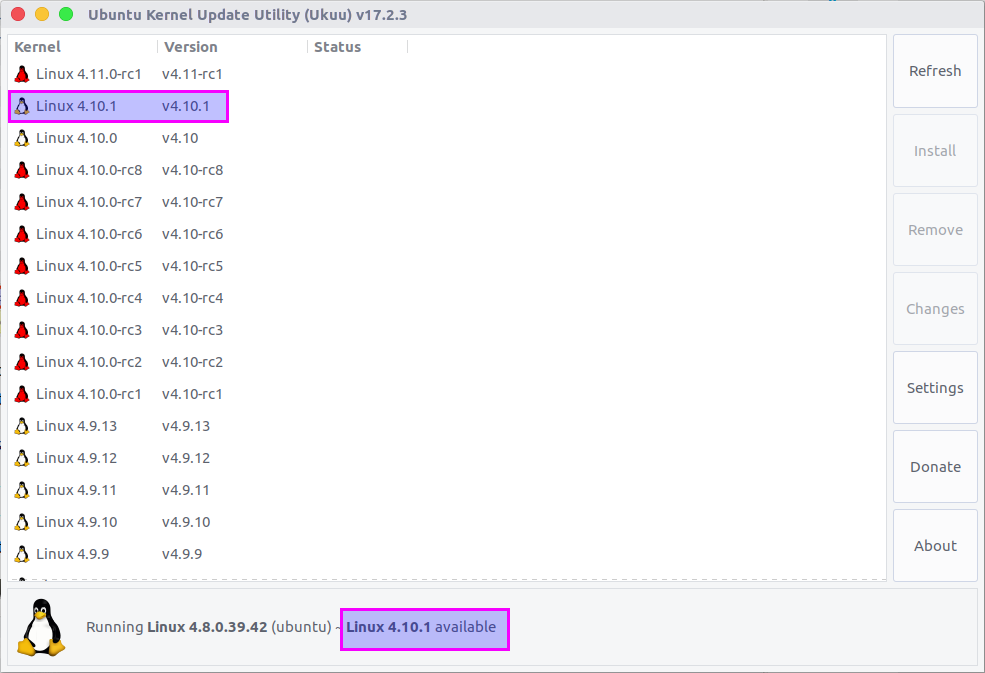
Task: Select the 'Linux 4.11.0-rc1' row name
Action: point(89,74)
